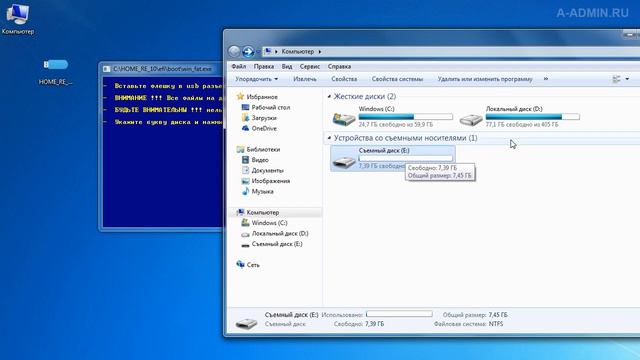Open the Справка menu
Screen dimensions: 640x360
coord(339,67)
